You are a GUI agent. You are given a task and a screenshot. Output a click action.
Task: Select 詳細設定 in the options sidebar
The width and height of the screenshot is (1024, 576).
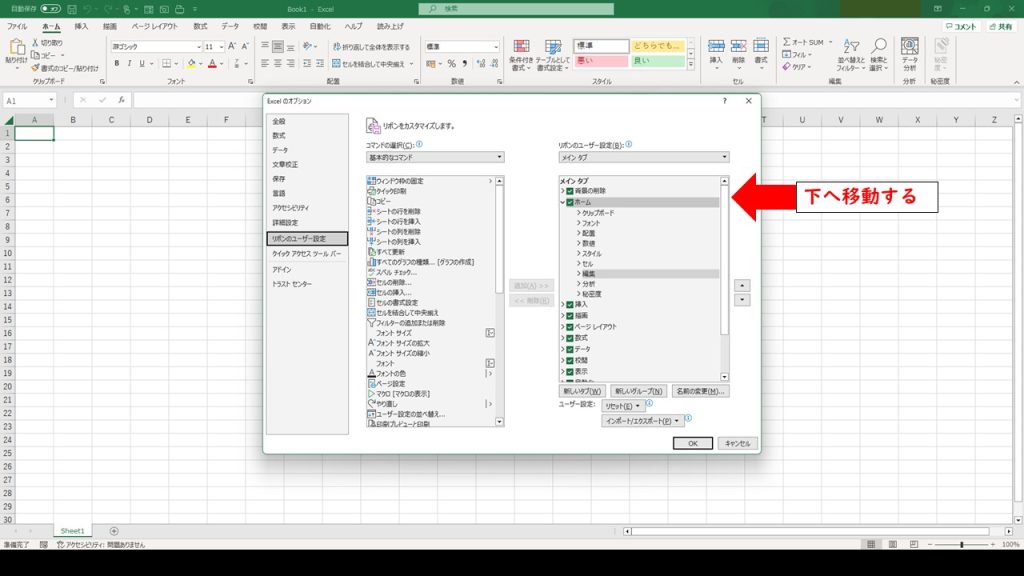(285, 222)
